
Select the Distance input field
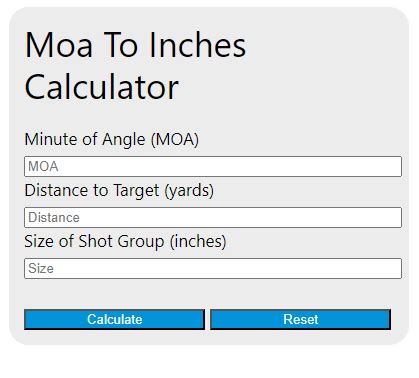(213, 218)
